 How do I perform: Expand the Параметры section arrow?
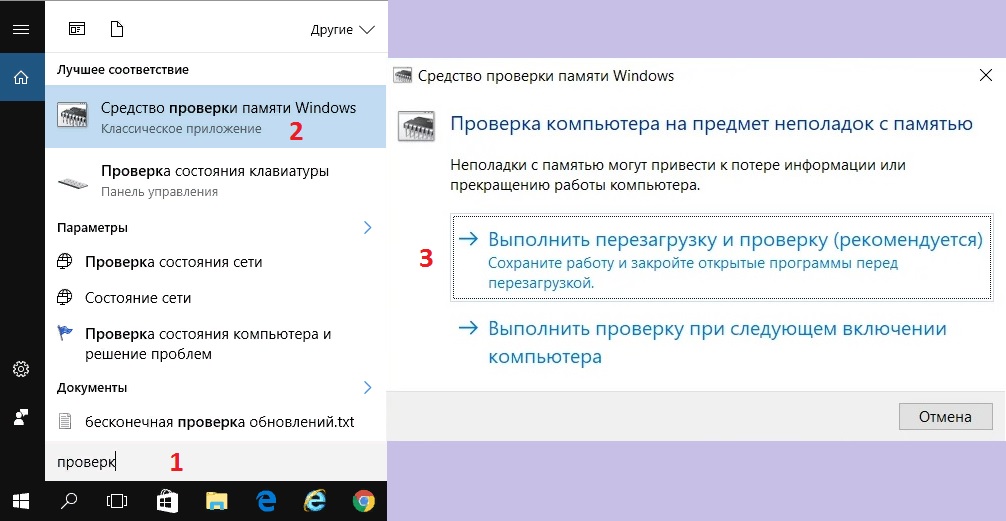(368, 227)
